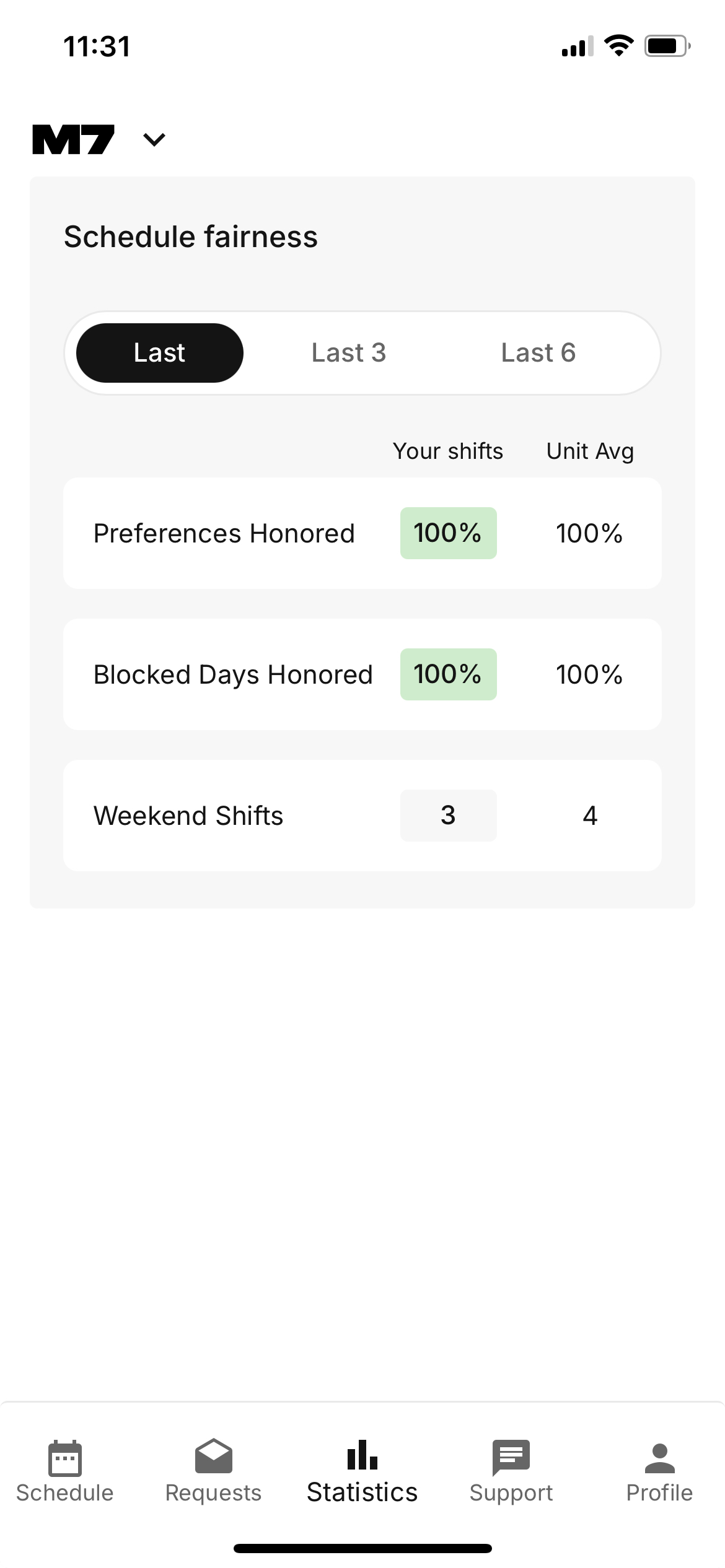Image resolution: width=725 pixels, height=1568 pixels.
Task: Tap the battery icon in status bar
Action: pyautogui.click(x=667, y=46)
